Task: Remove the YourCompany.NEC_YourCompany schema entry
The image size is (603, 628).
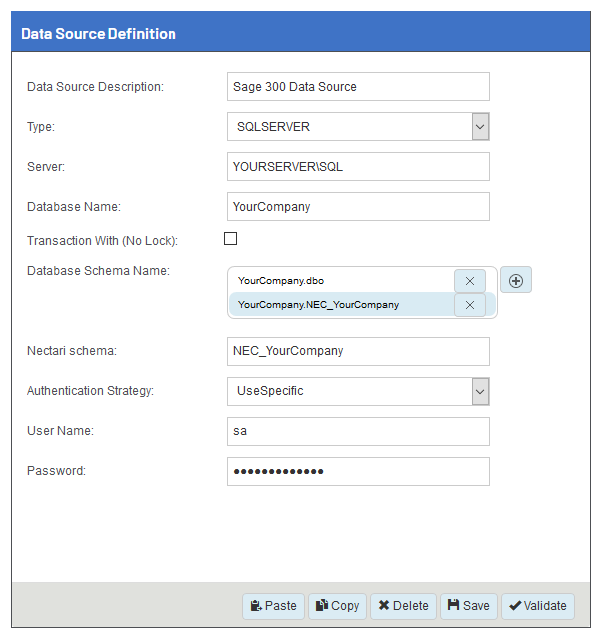Action: [470, 305]
